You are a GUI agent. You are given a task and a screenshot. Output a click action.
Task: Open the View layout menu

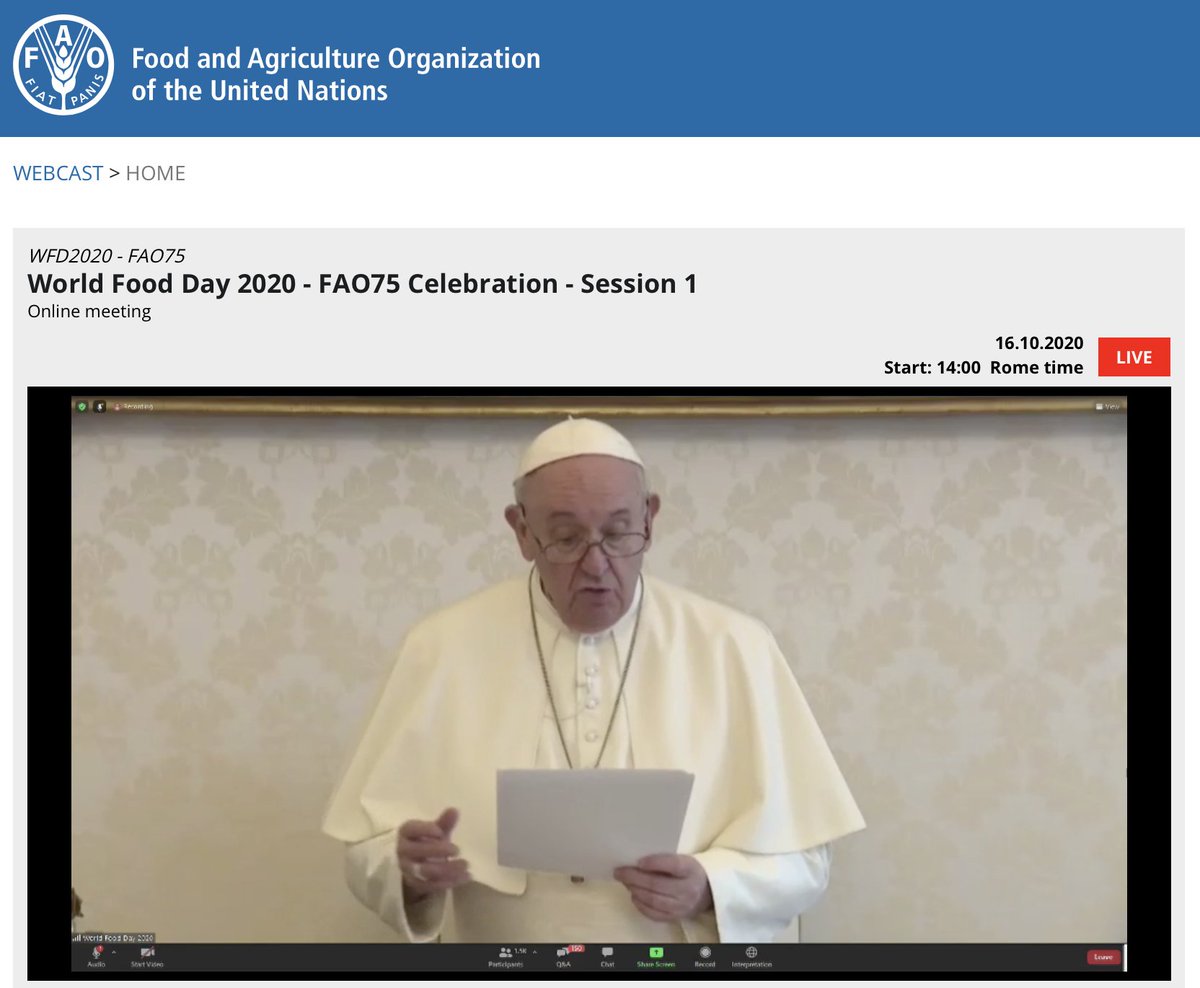1107,407
